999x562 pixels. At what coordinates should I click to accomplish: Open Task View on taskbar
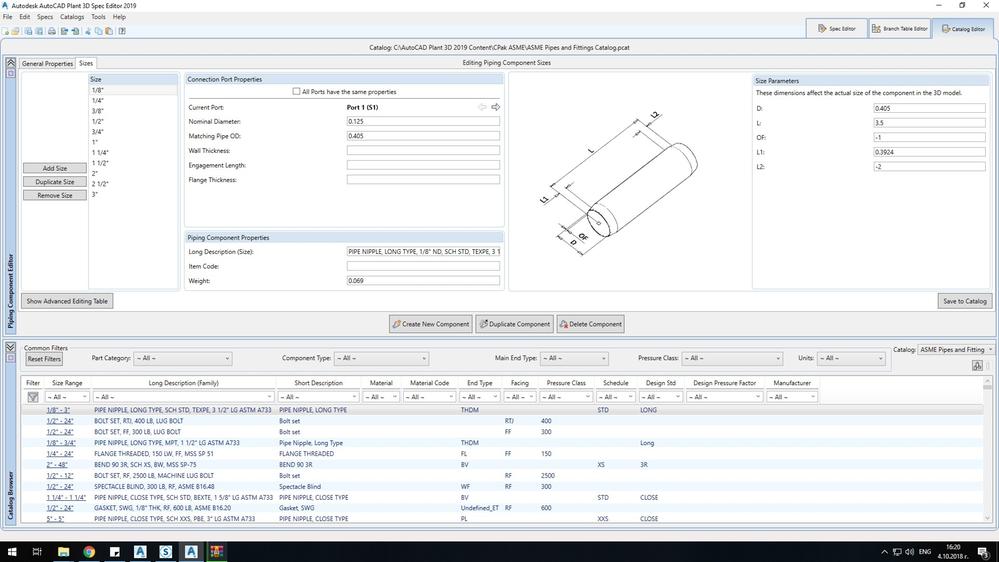(x=37, y=552)
